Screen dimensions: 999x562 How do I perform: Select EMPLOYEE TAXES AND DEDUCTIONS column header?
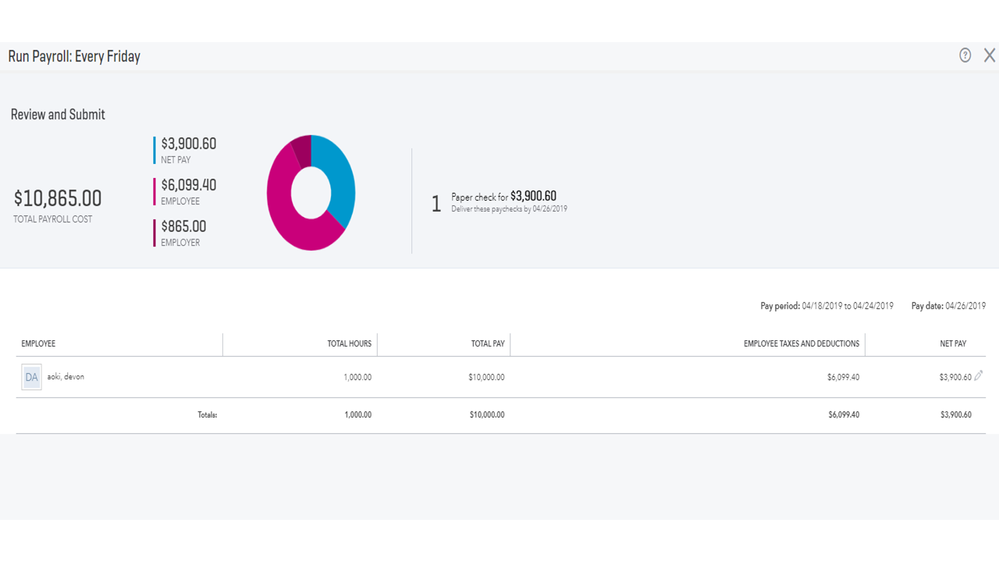[x=801, y=344]
